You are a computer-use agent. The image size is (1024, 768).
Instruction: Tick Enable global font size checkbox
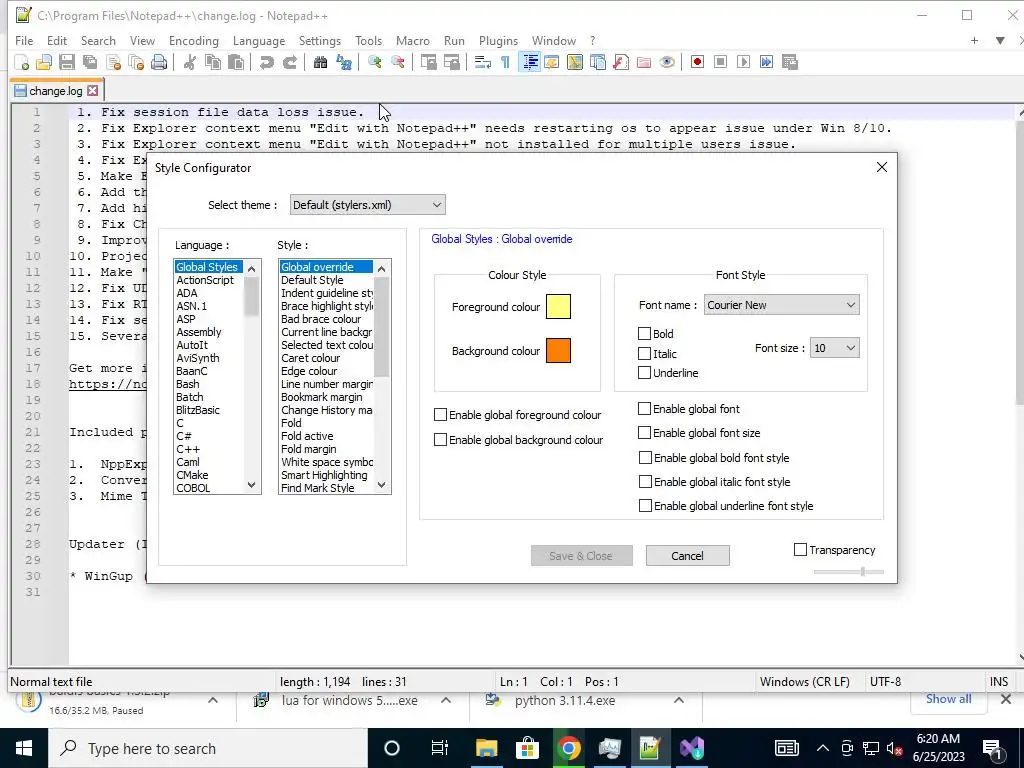pos(645,432)
